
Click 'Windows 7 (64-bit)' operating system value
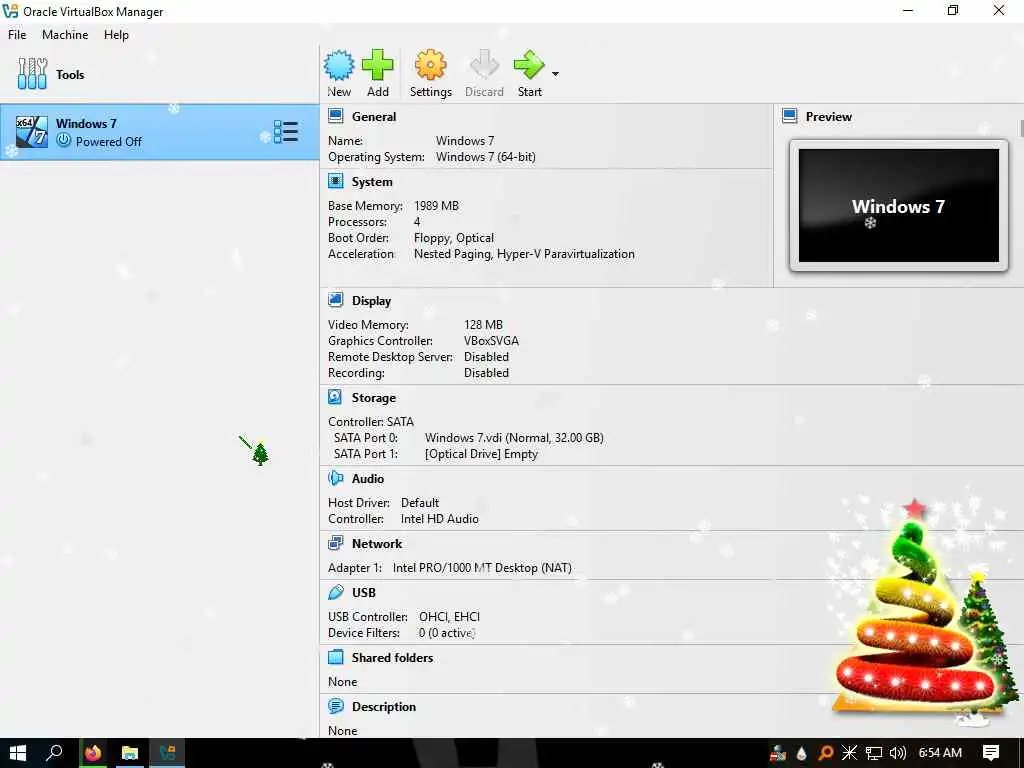[x=486, y=157]
